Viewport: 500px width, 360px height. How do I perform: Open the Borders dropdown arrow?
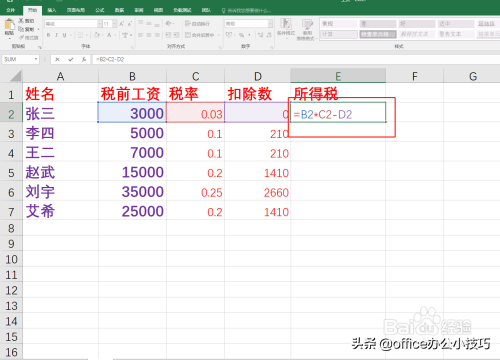tap(87, 35)
